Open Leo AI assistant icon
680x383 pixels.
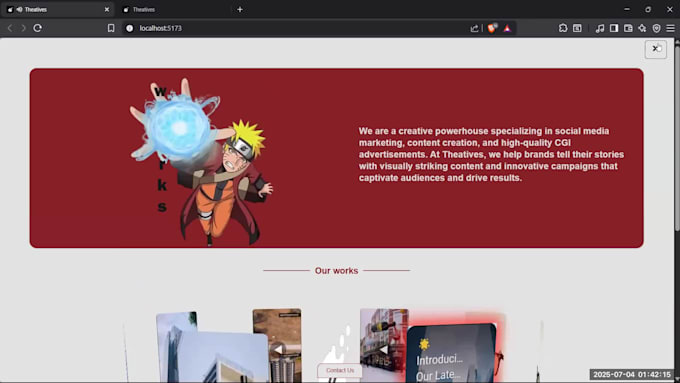point(642,28)
